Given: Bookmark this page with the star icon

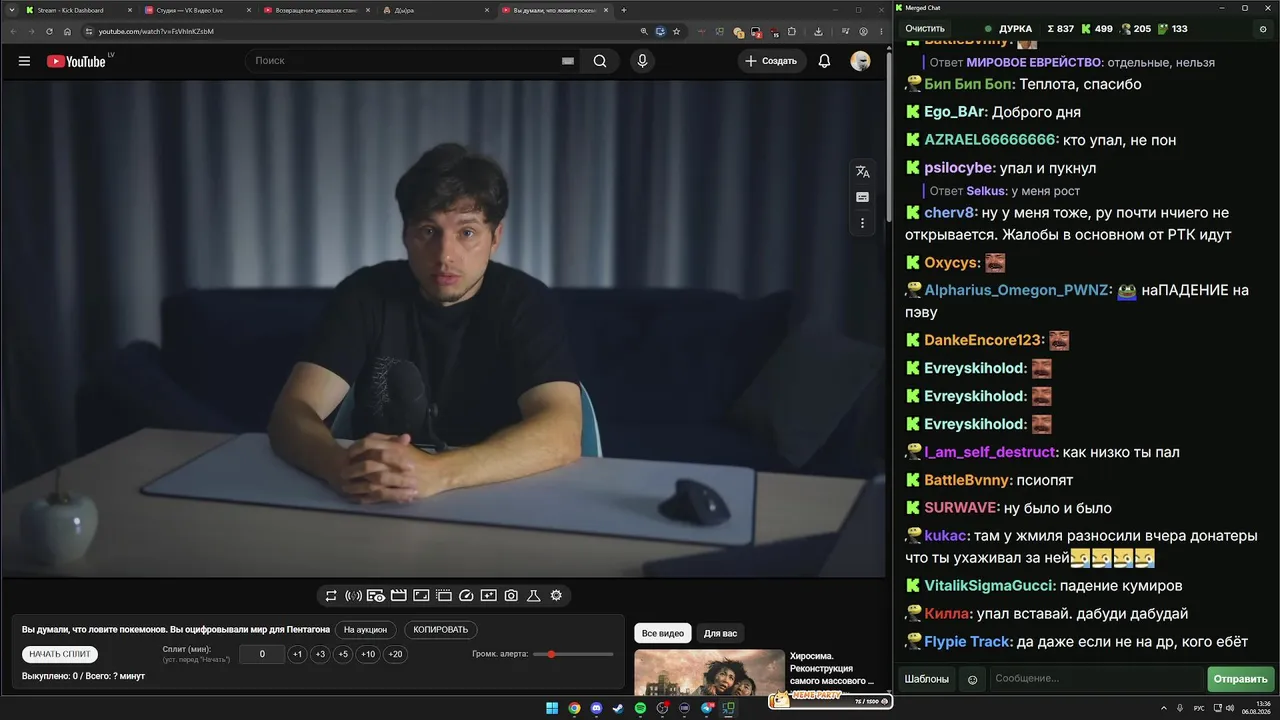Looking at the screenshot, I should 676,31.
